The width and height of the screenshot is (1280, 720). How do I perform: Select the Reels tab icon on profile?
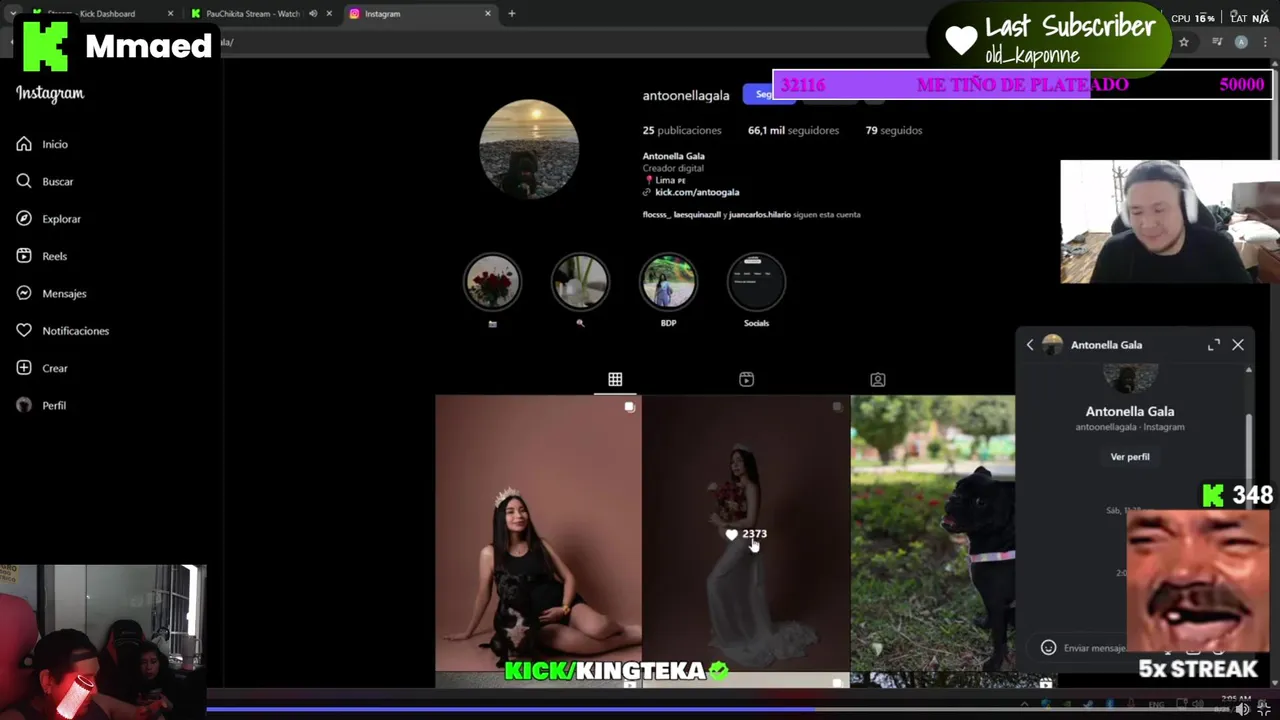click(746, 379)
